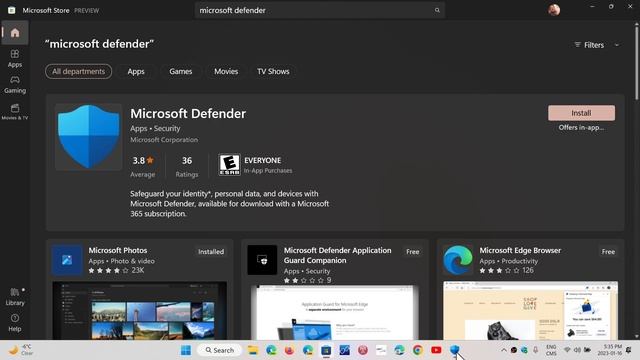Click the search magnifier icon in the search box

tap(437, 10)
